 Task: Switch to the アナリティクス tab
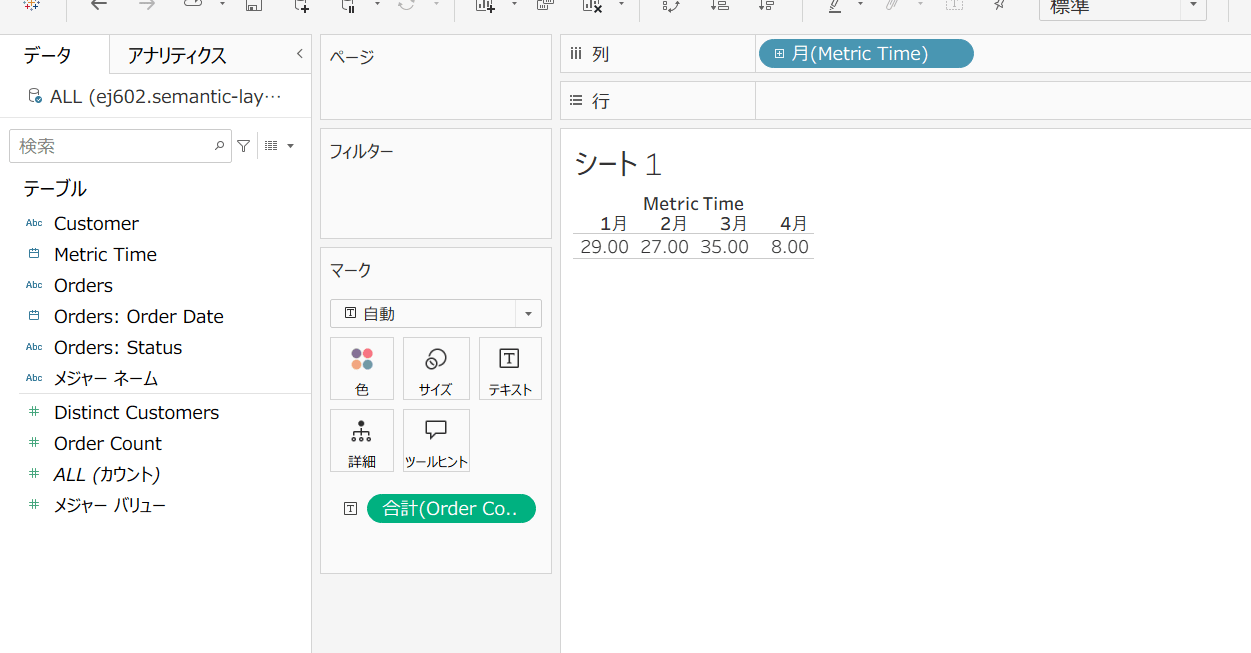(177, 56)
